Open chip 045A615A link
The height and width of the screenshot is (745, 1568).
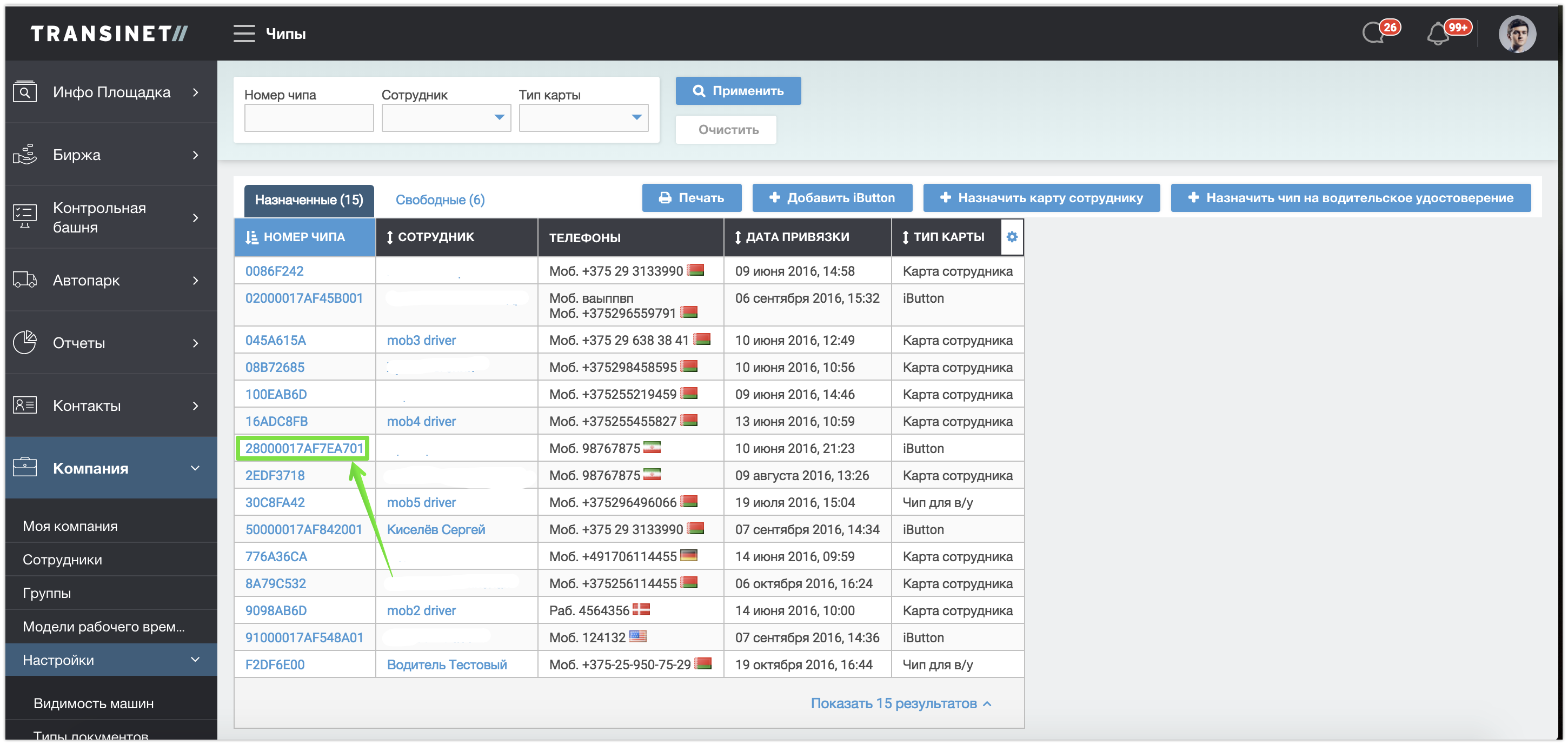[x=275, y=340]
